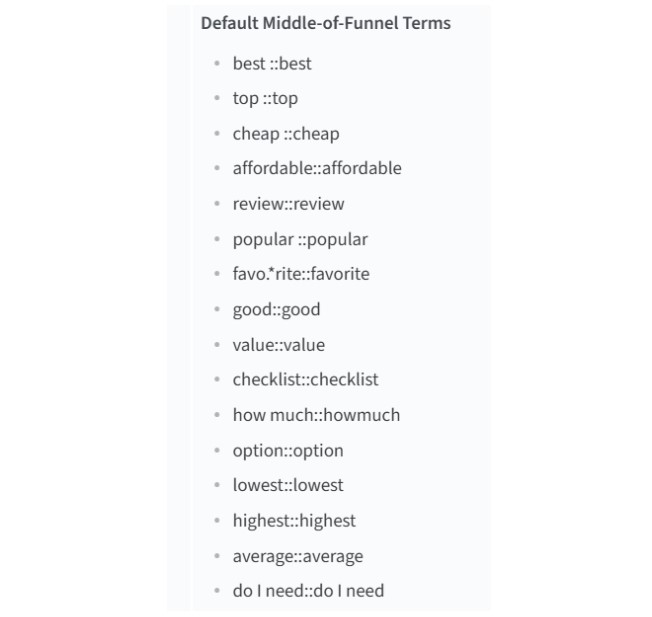
Task: Click the 'Default Middle-of-Funnel Terms' heading
Action: coord(326,23)
